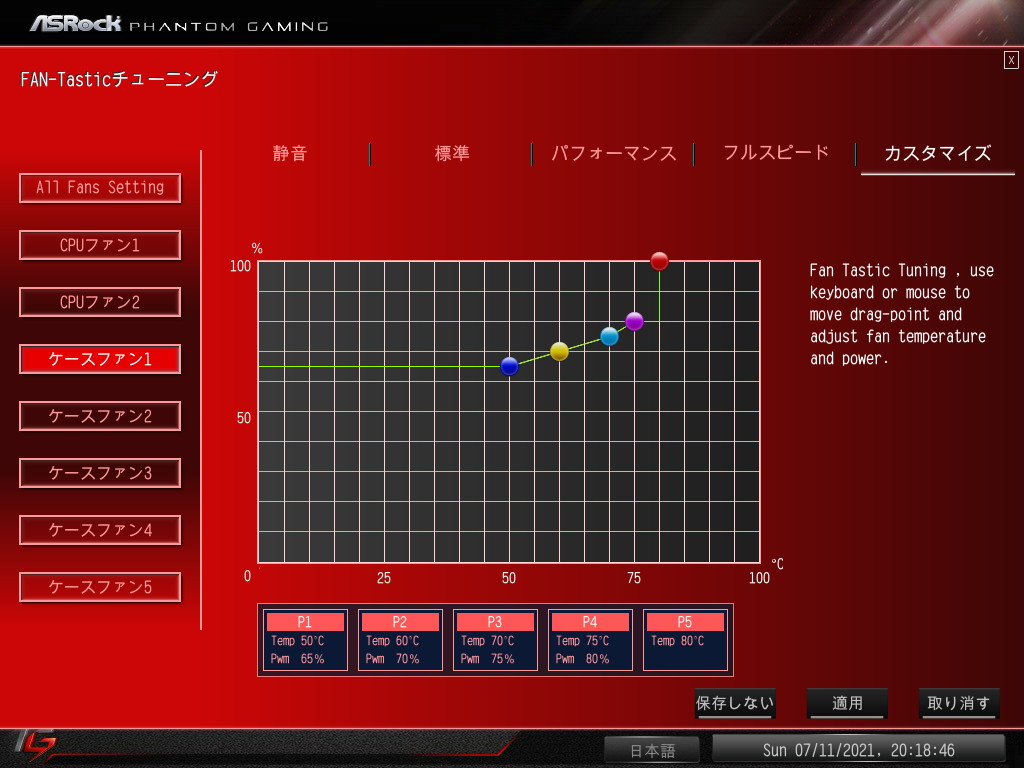Image resolution: width=1024 pixels, height=768 pixels.
Task: Click the All Fans Setting button
Action: 100,188
